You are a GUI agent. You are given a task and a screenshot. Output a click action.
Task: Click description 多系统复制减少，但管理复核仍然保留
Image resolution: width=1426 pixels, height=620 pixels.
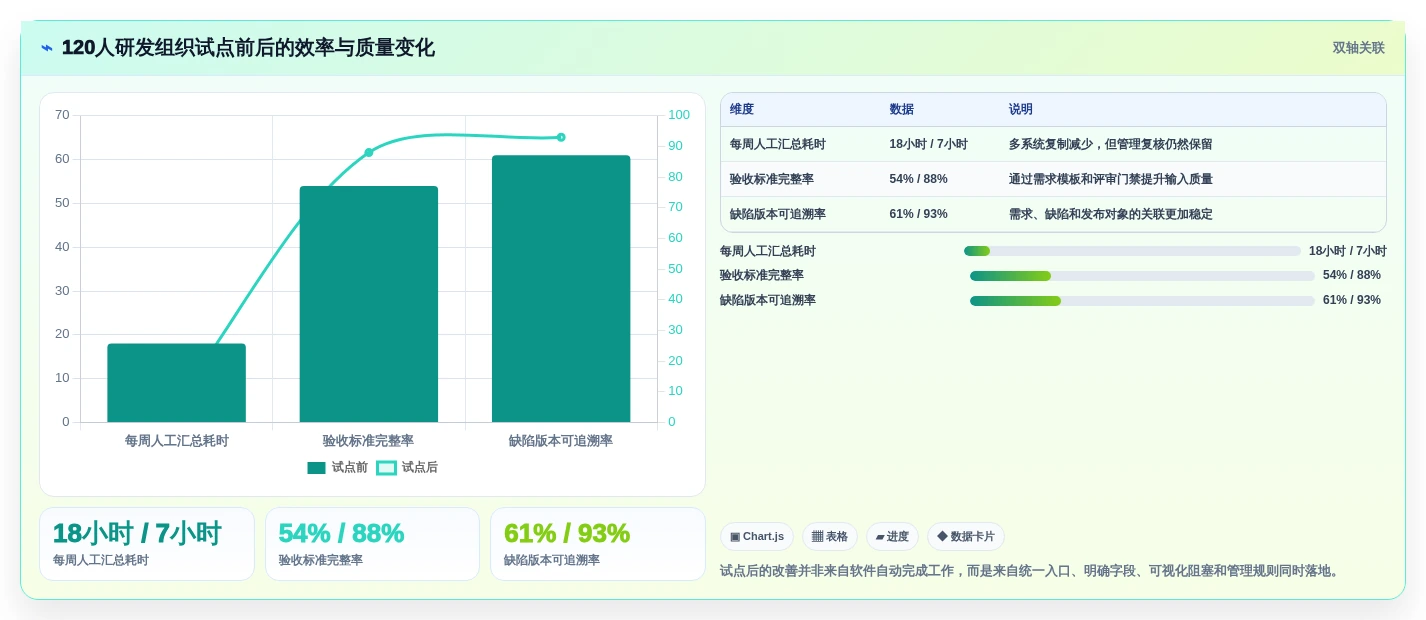click(1110, 144)
